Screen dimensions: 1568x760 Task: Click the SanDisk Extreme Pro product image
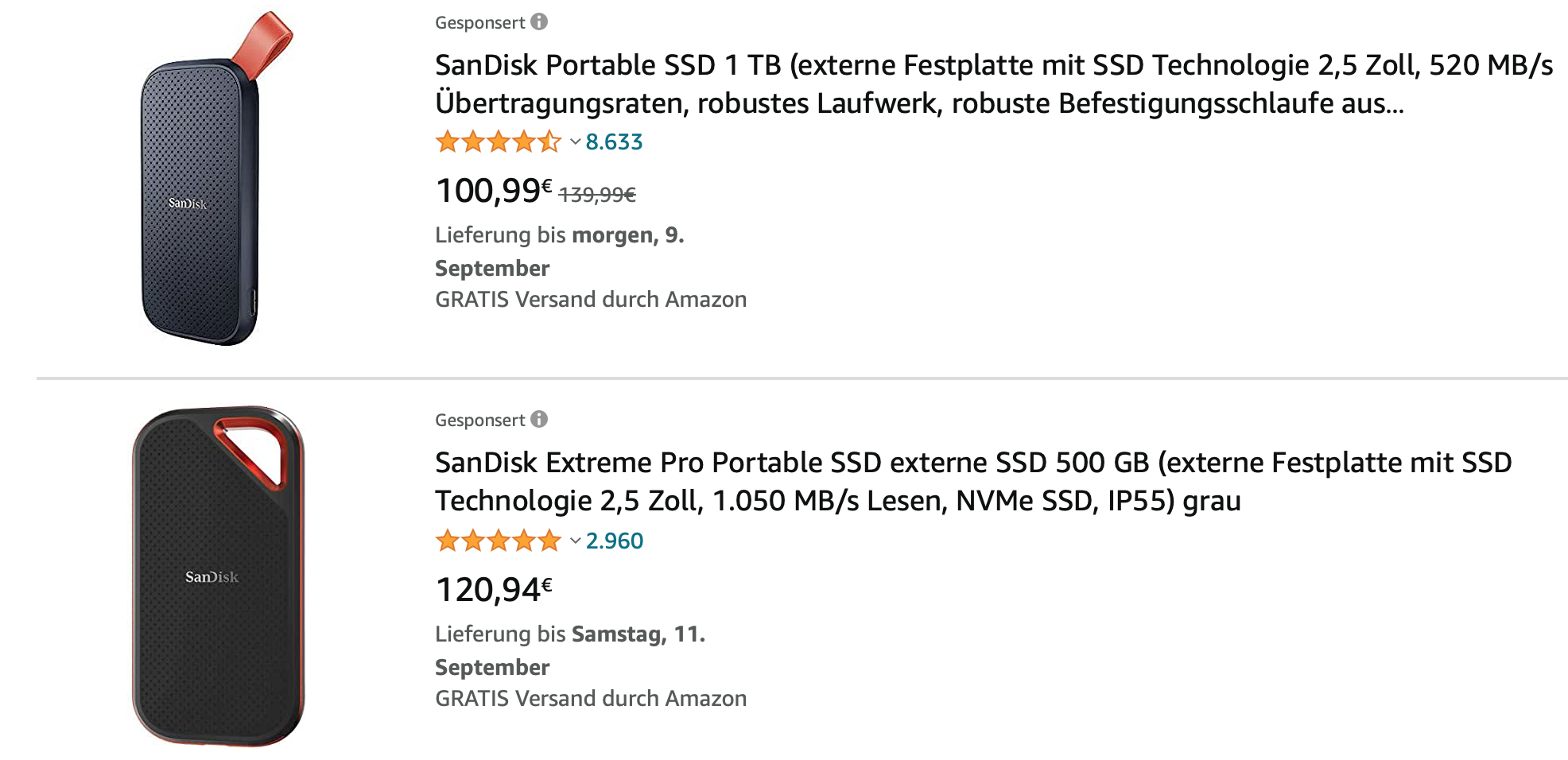tap(218, 576)
